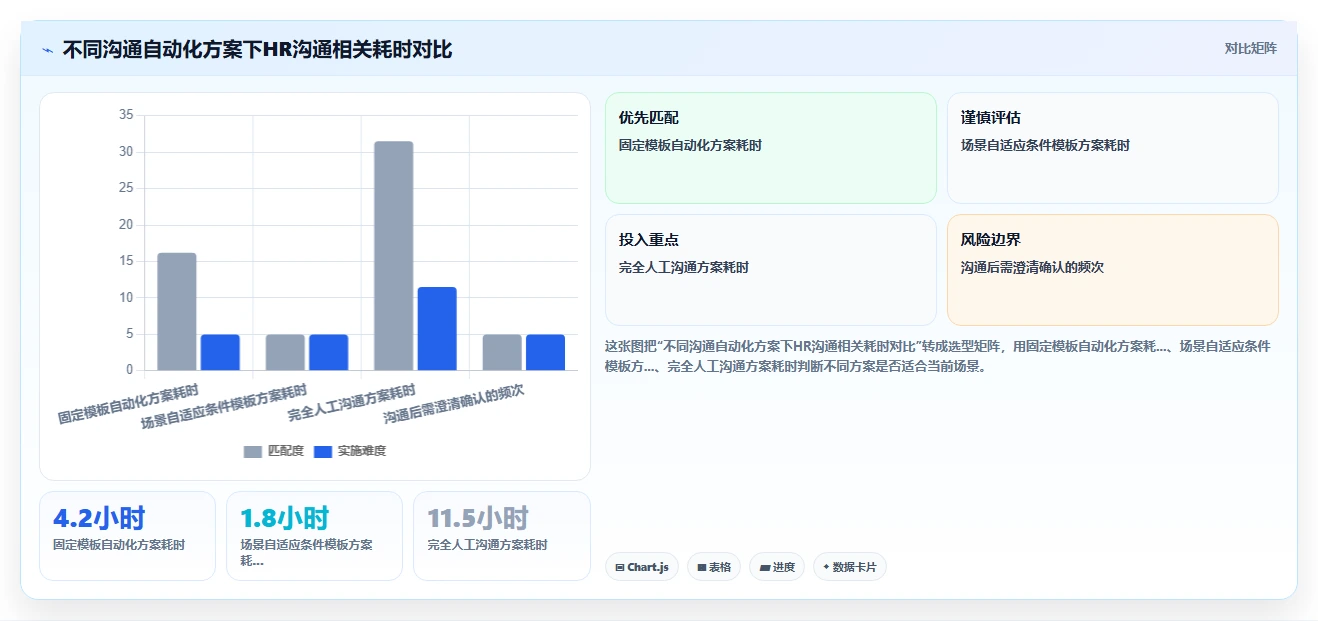
Task: Click the Chart.js chip icon
Action: point(620,567)
